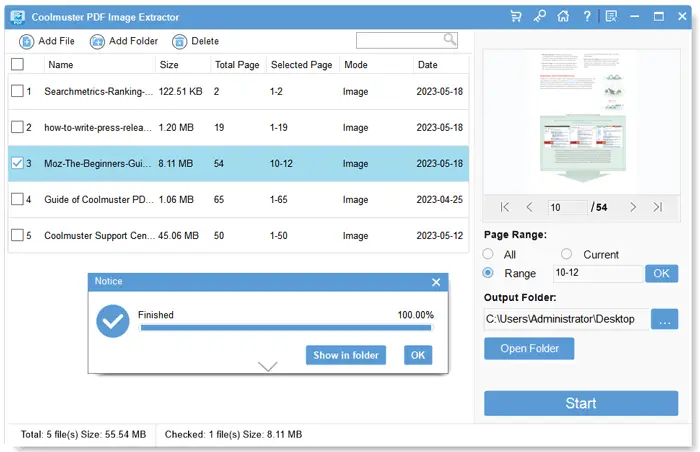
Task: Sort by the Size column header
Action: click(169, 65)
